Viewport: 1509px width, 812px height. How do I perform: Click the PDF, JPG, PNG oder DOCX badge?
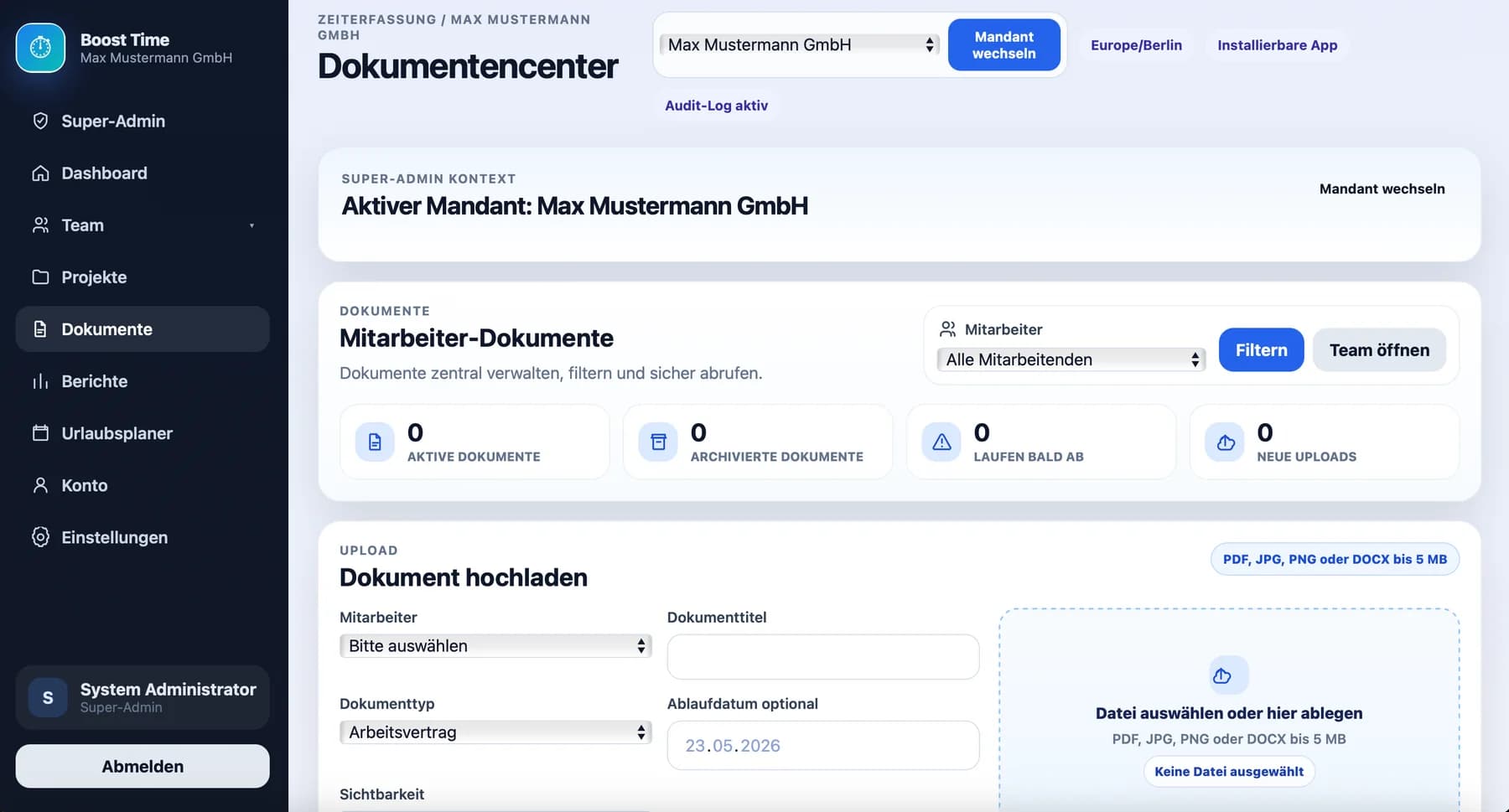tap(1335, 559)
